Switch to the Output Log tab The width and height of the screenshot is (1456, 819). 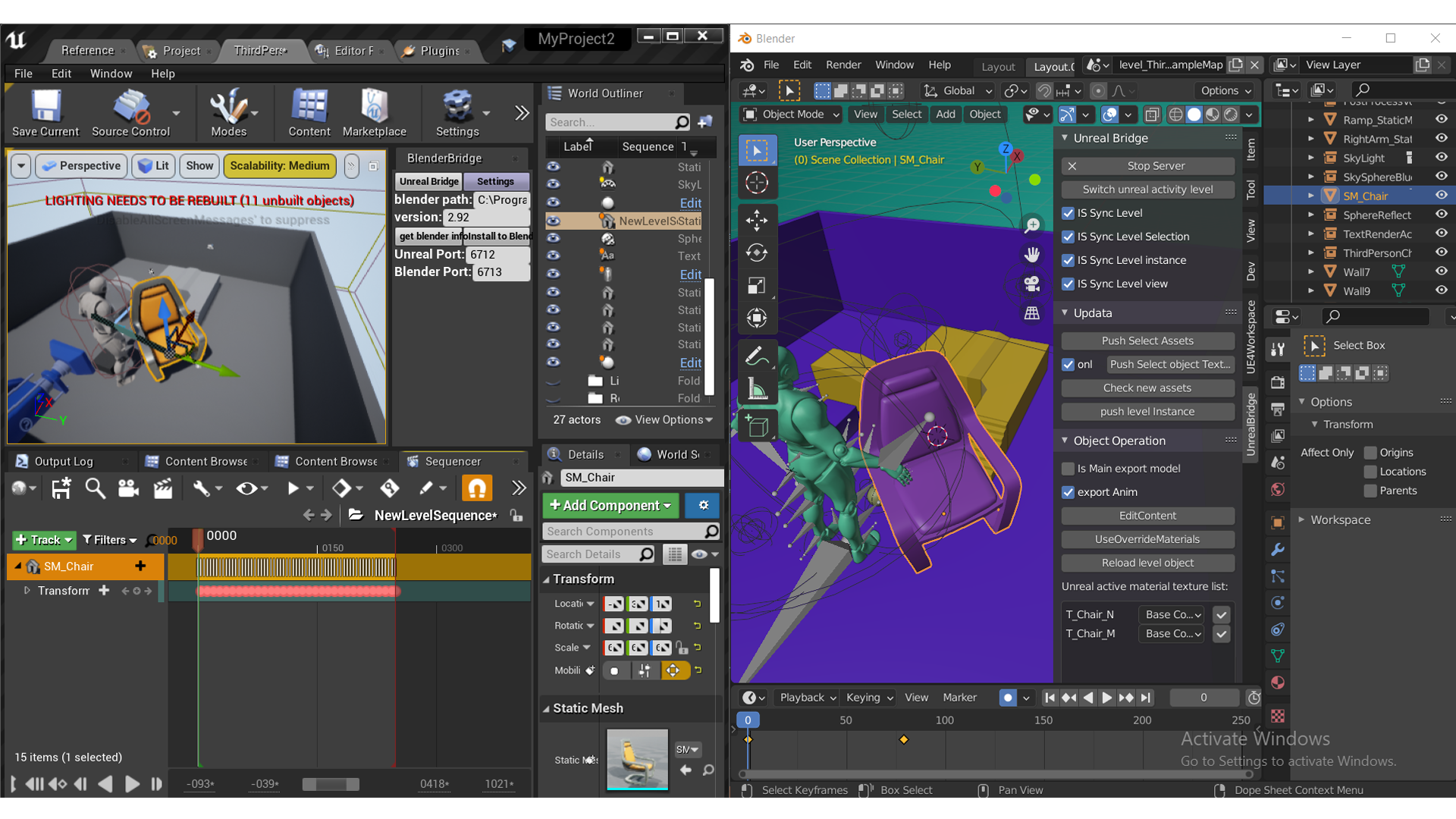pos(64,461)
